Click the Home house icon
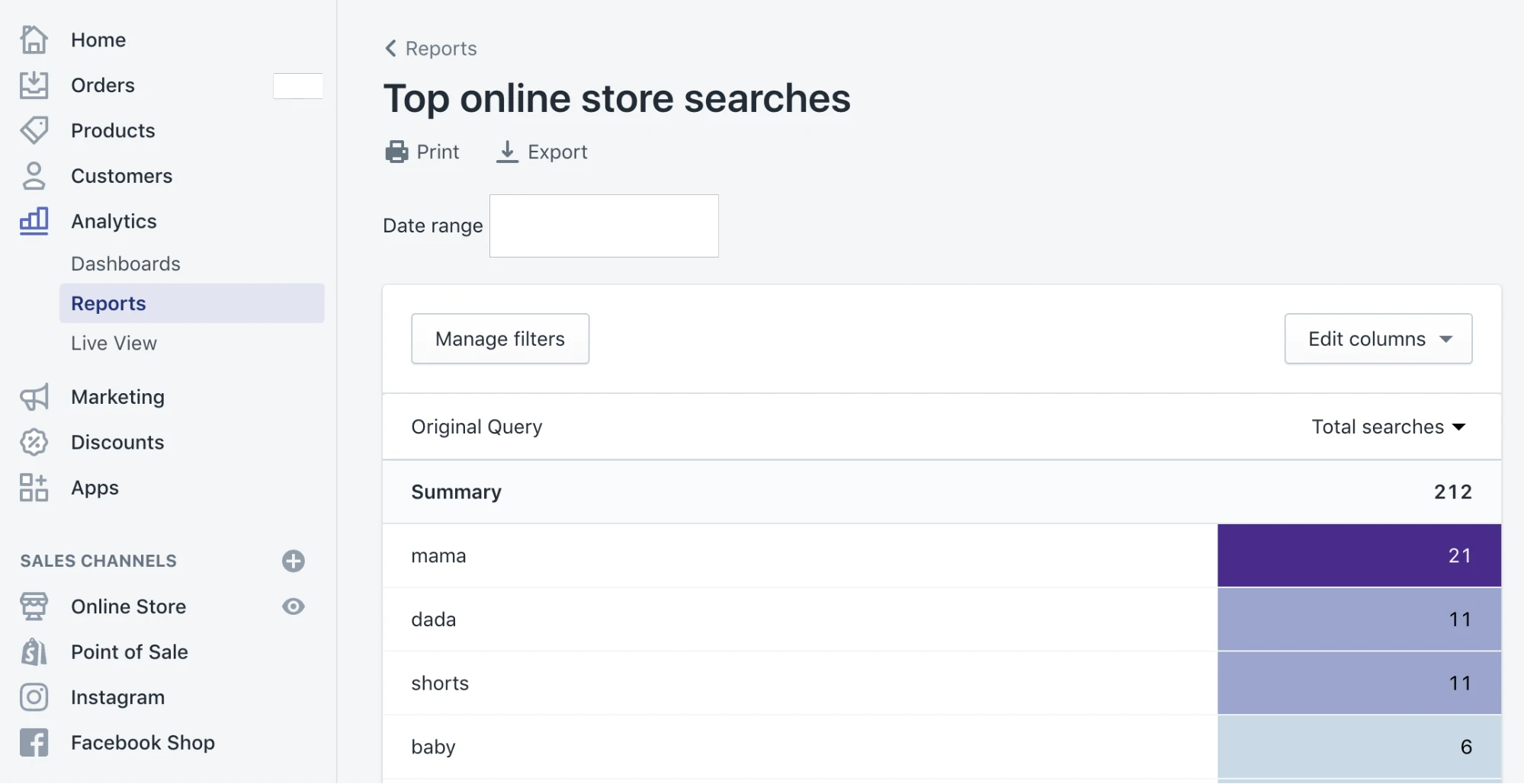 (x=34, y=40)
